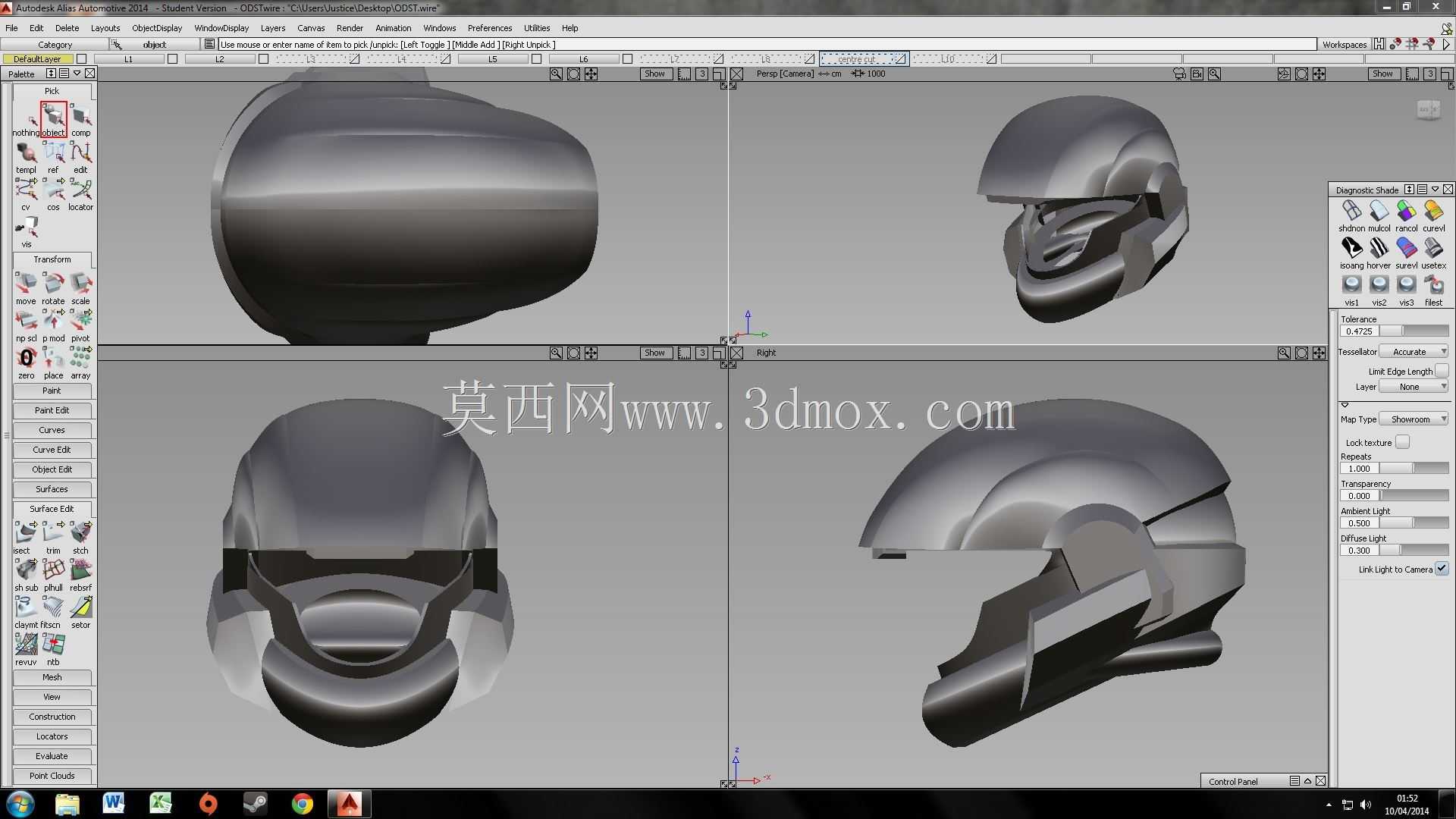Select the Scale transform tool
The height and width of the screenshot is (819, 1456).
[x=80, y=288]
